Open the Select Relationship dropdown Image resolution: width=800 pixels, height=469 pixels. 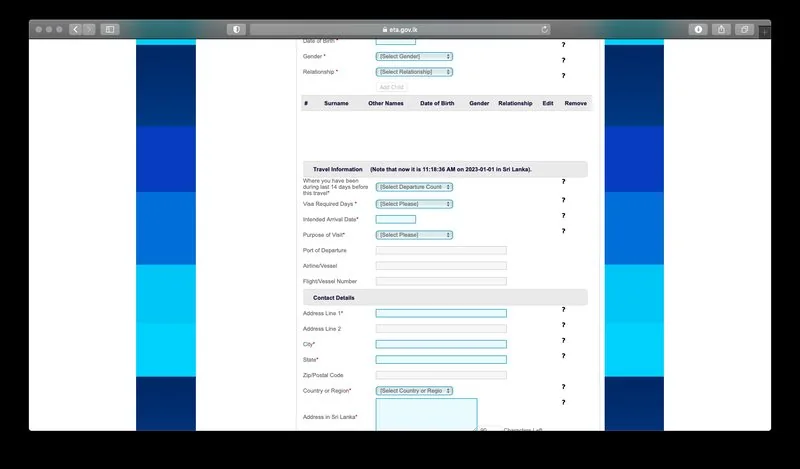click(x=414, y=72)
